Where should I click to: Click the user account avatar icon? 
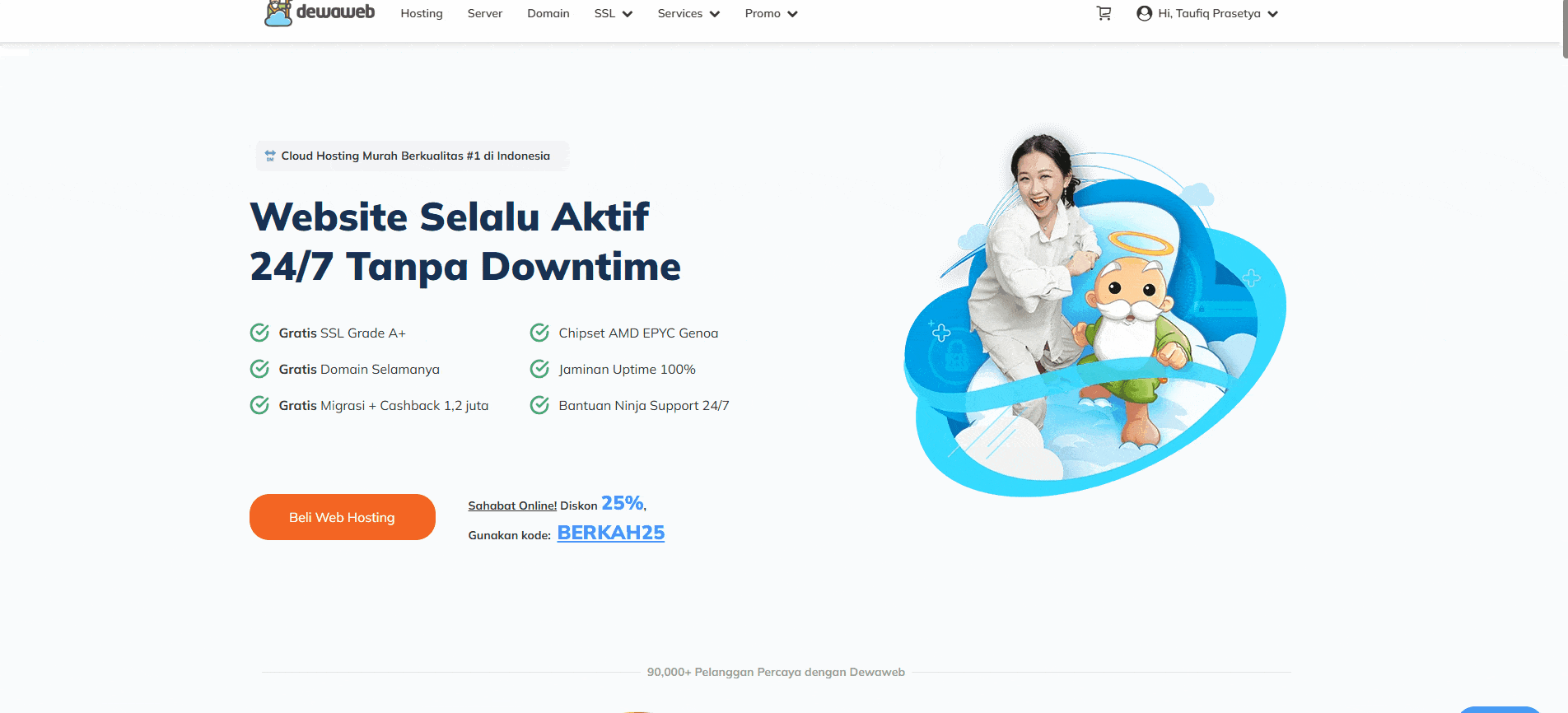click(1144, 13)
